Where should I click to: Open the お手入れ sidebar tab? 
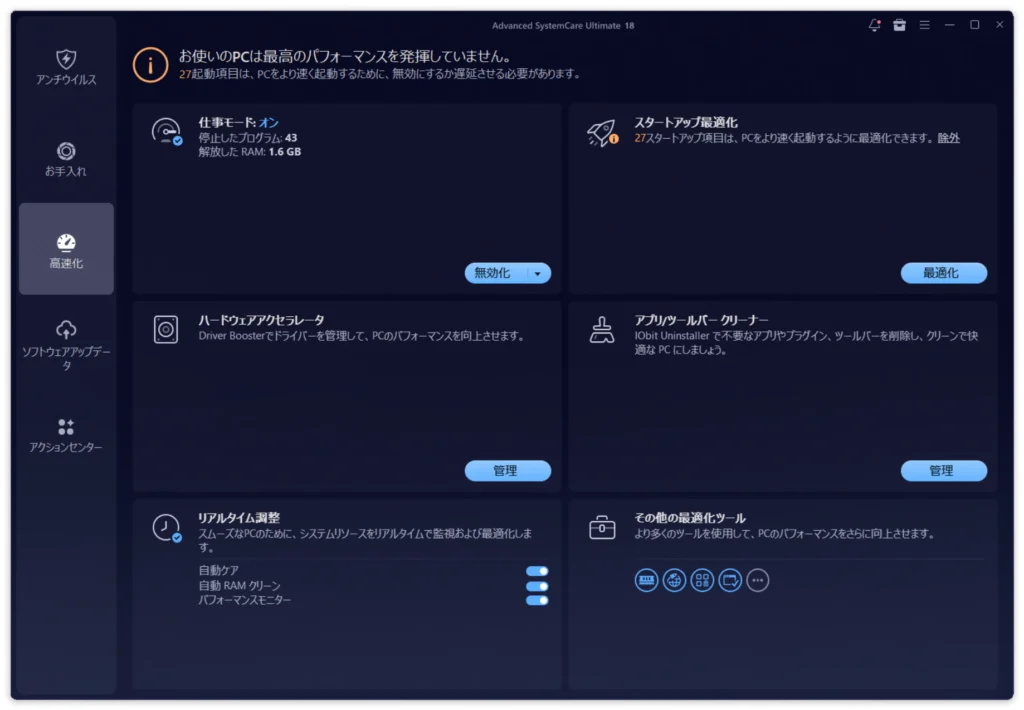click(66, 159)
